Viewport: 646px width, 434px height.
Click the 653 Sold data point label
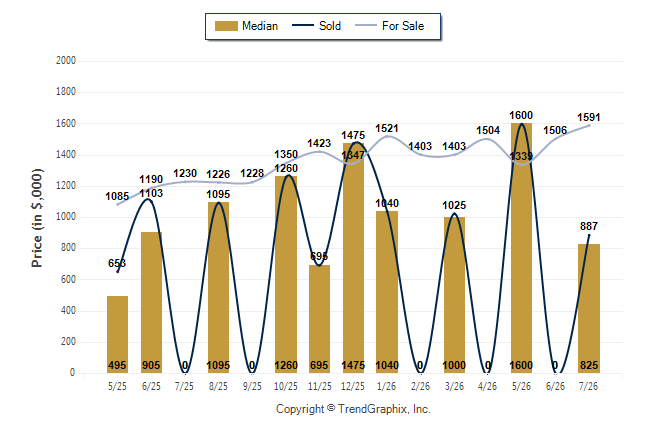point(117,263)
